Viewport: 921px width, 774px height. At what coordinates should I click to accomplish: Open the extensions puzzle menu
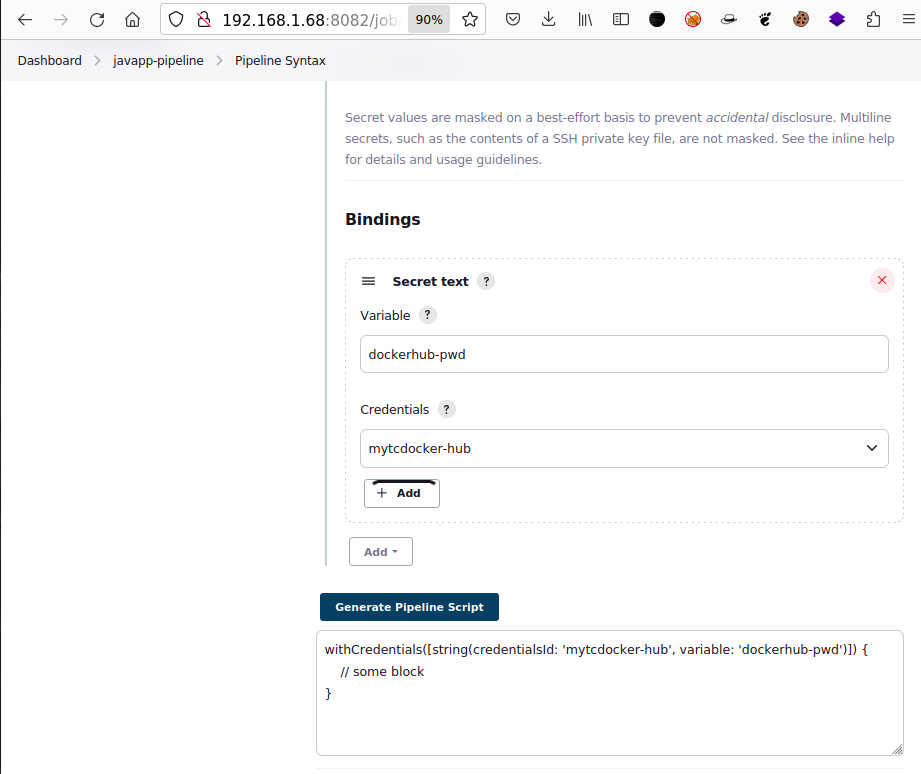coord(873,20)
